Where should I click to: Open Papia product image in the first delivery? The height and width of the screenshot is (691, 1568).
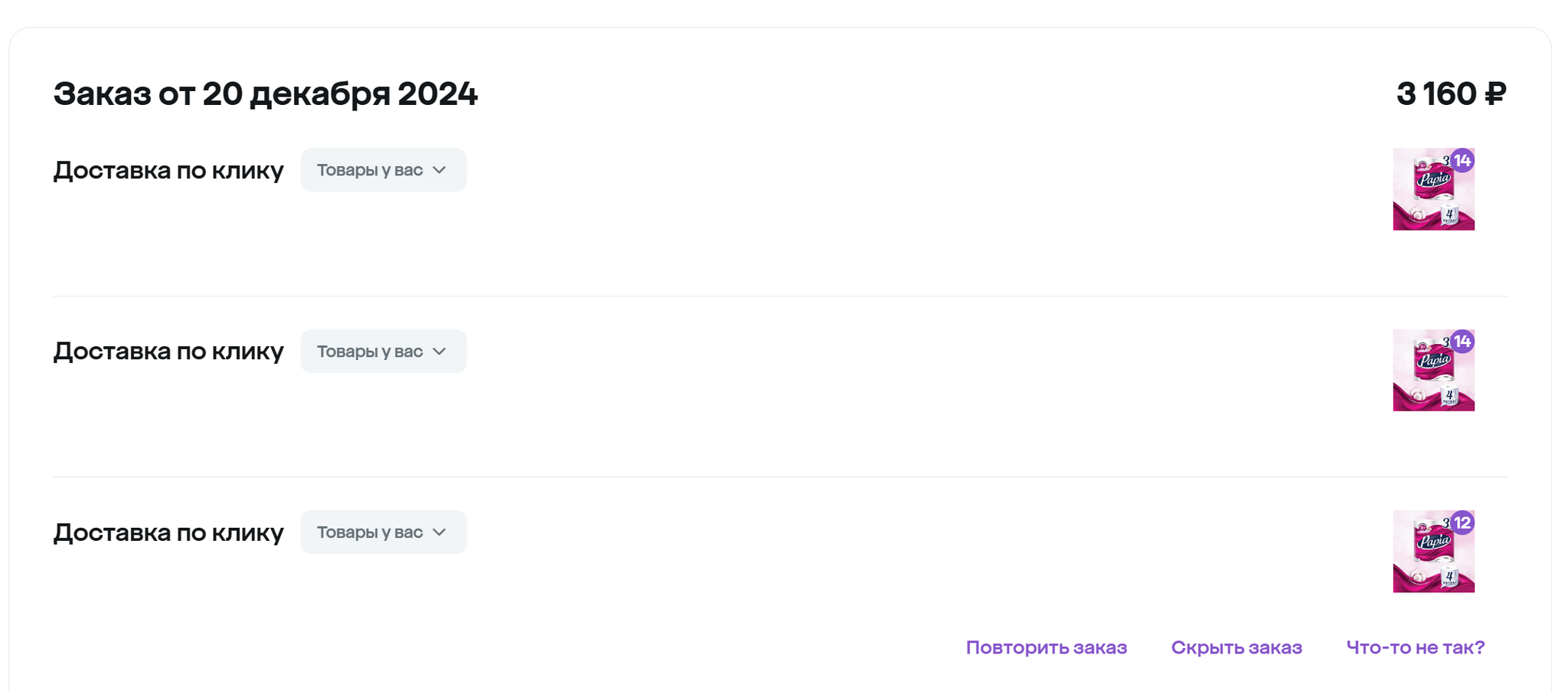click(1433, 189)
